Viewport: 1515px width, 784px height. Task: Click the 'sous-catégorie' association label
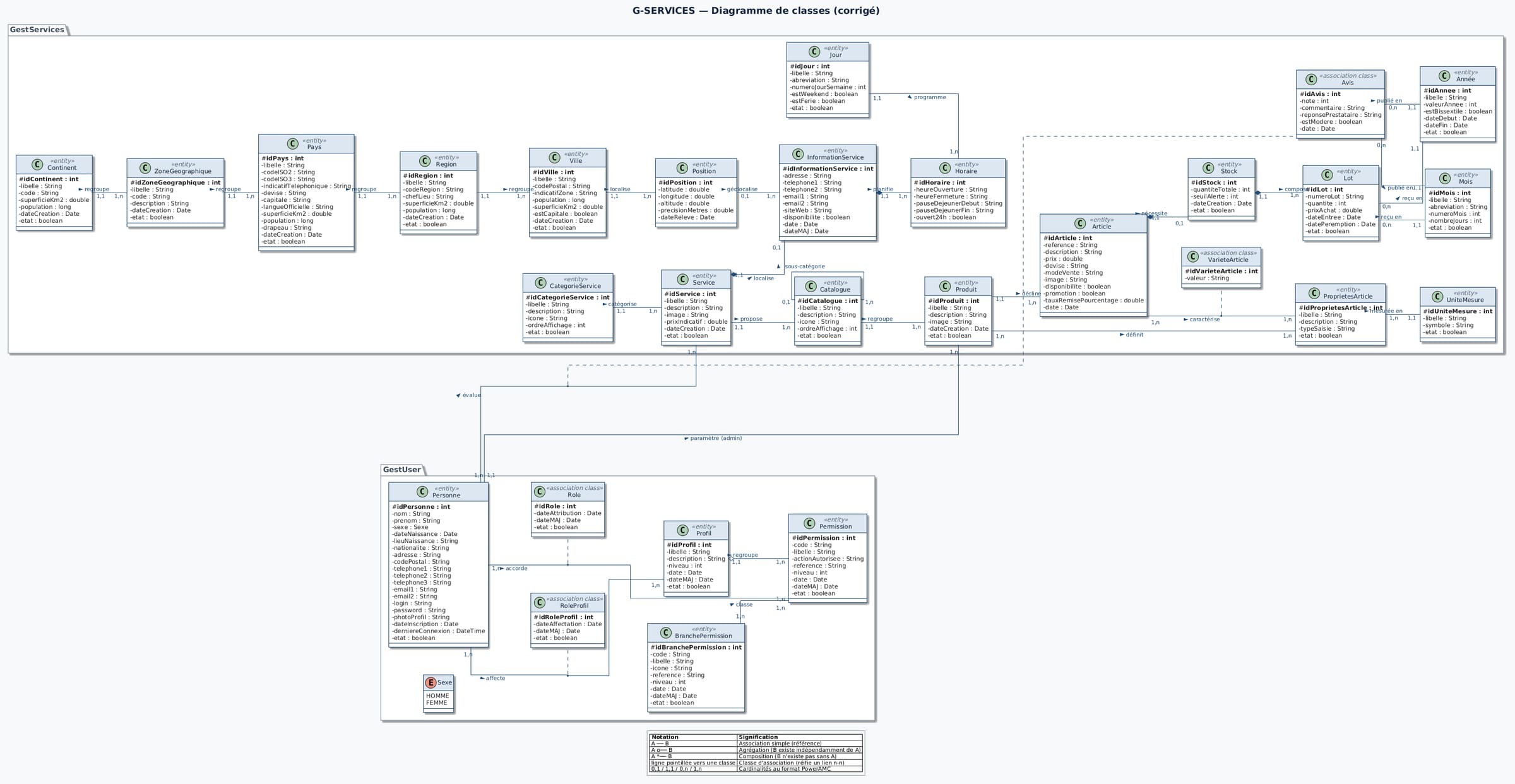(x=804, y=266)
